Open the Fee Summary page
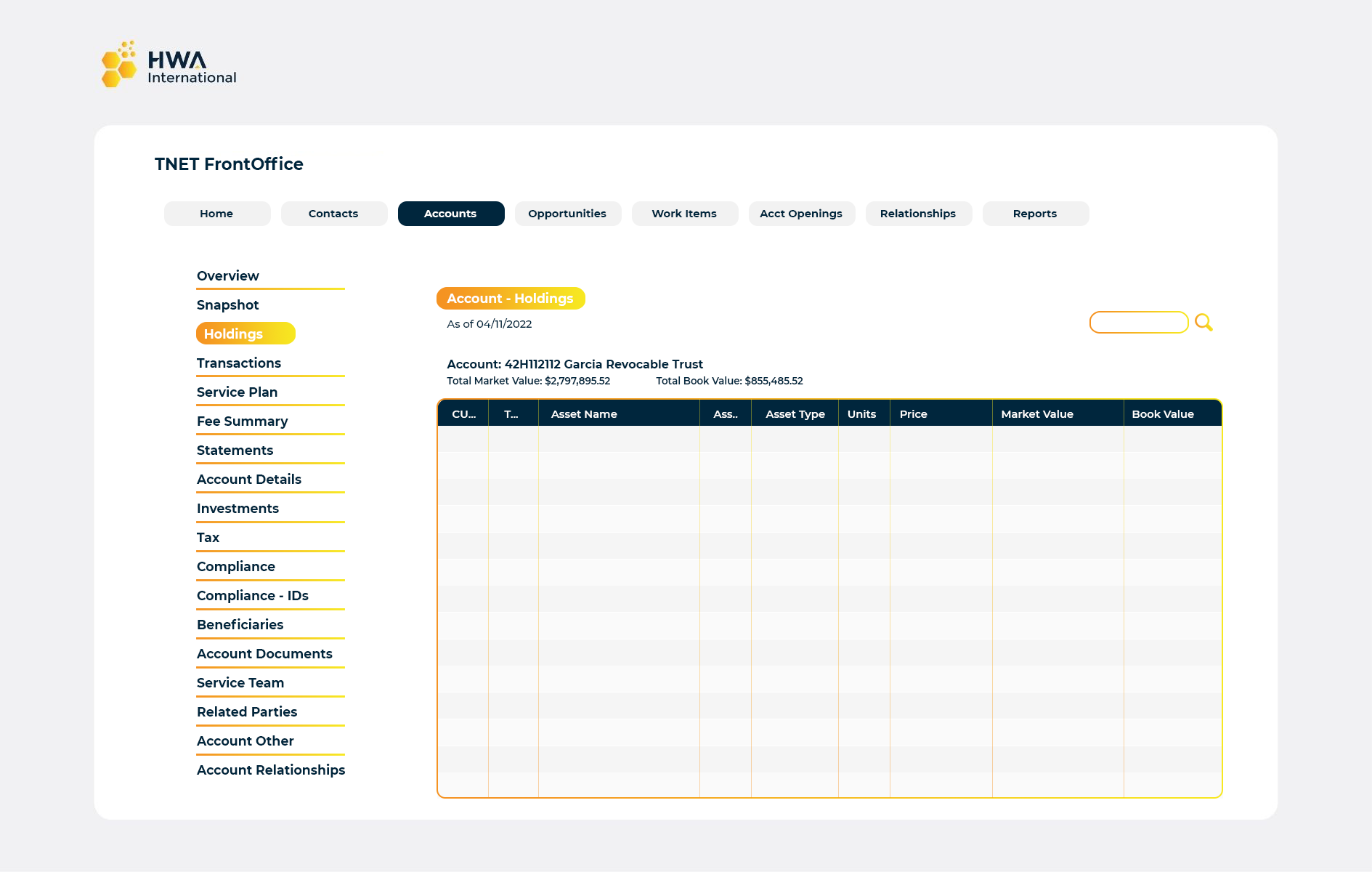Screen dimensions: 1372x872 (x=242, y=421)
